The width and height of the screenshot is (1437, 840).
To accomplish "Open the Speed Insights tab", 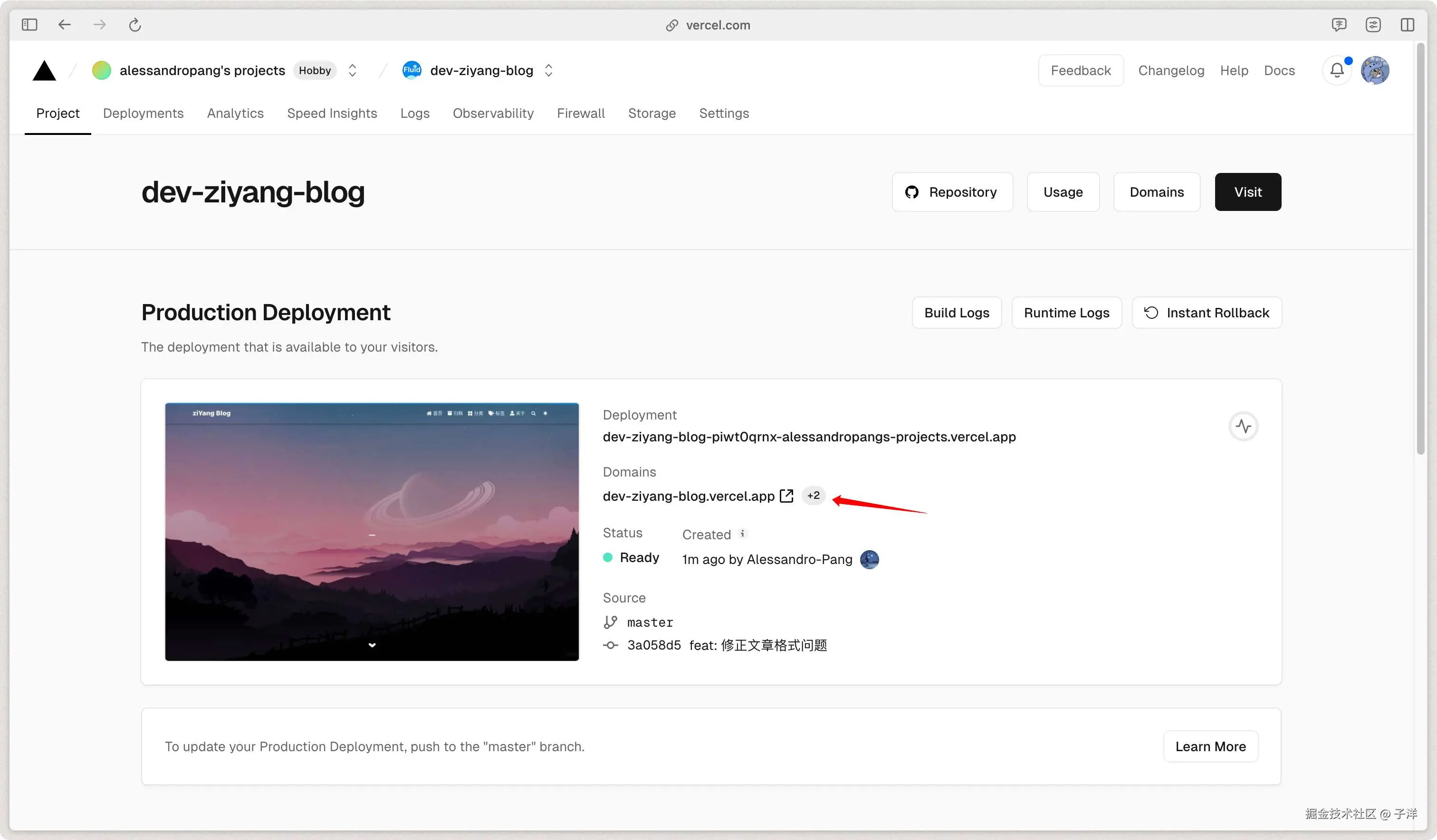I will (332, 113).
